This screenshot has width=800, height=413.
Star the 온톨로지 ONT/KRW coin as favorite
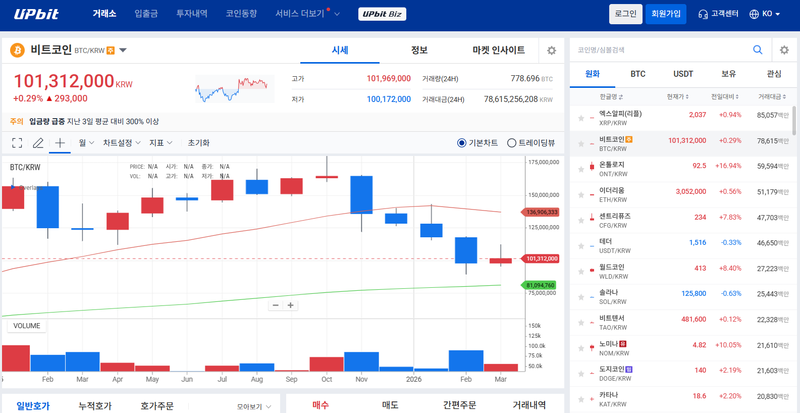tap(580, 166)
